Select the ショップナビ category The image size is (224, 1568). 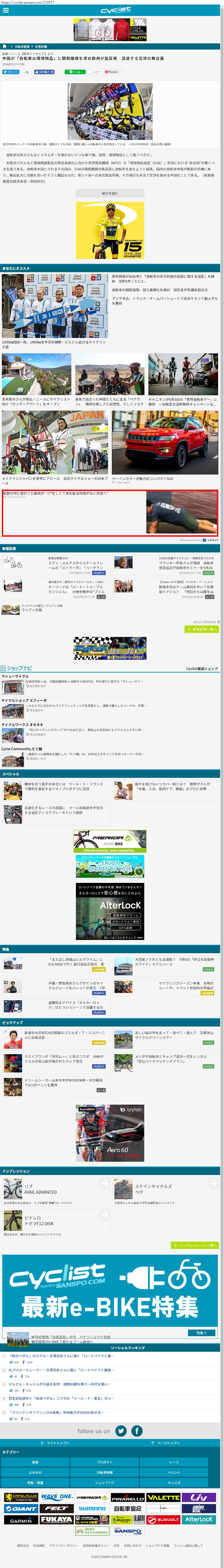104,1483
